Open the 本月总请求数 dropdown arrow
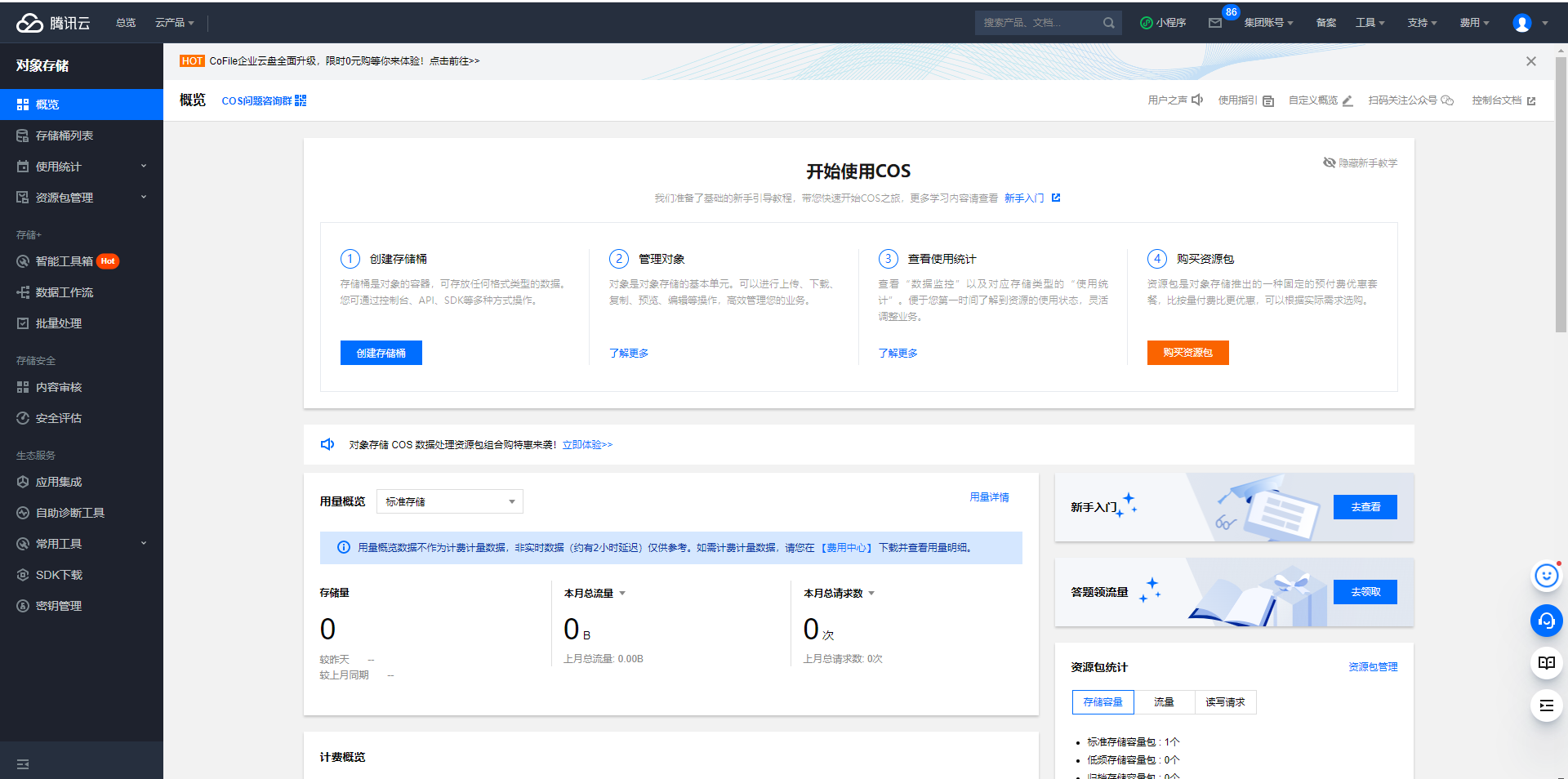The height and width of the screenshot is (779, 1568). coord(871,593)
